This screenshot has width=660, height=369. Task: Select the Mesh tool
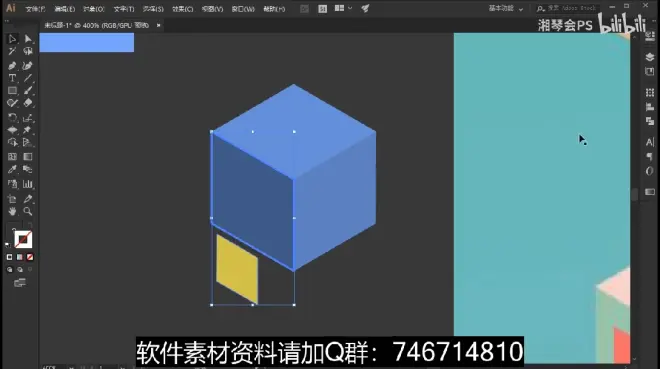coord(12,157)
